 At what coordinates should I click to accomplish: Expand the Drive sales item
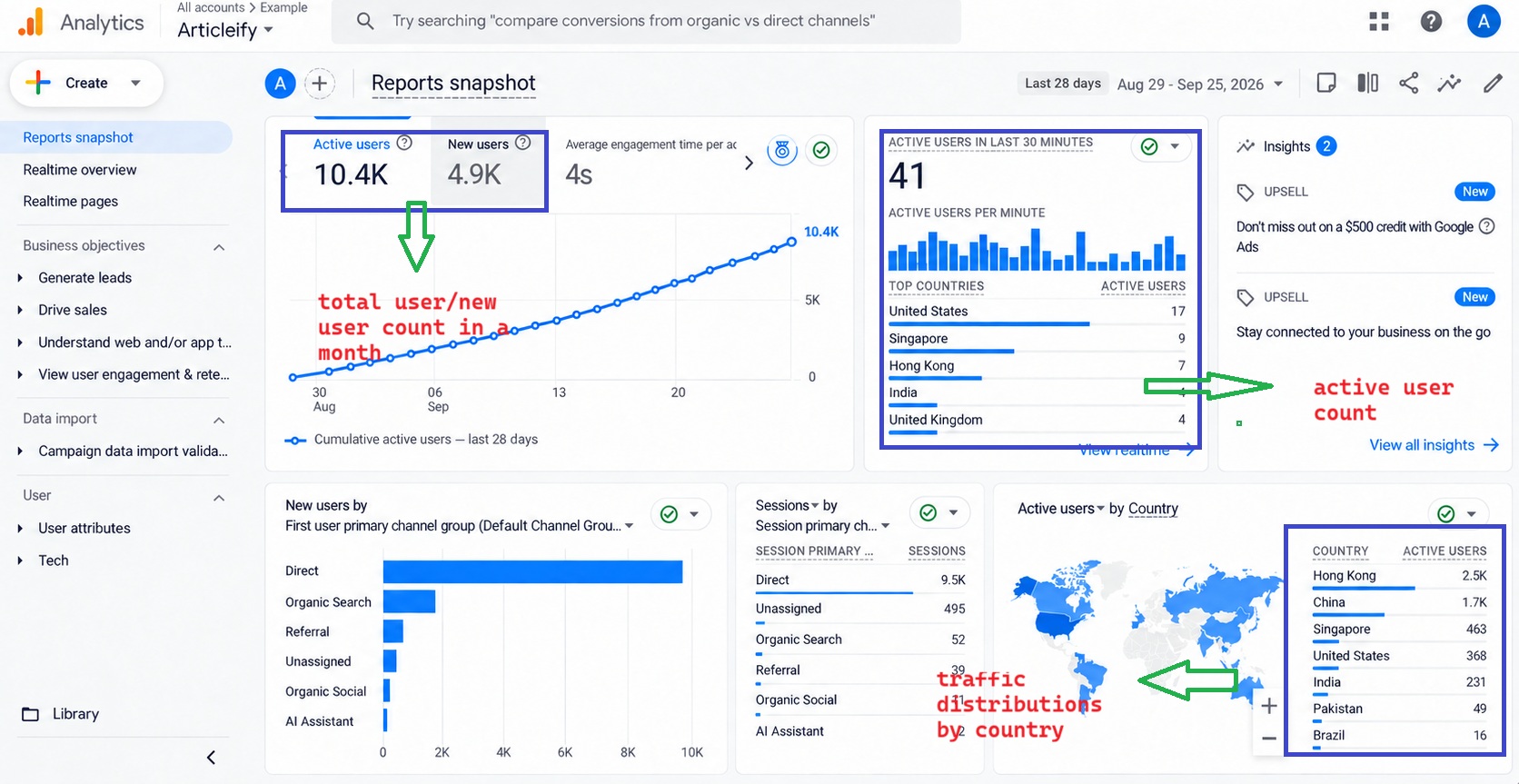[20, 311]
